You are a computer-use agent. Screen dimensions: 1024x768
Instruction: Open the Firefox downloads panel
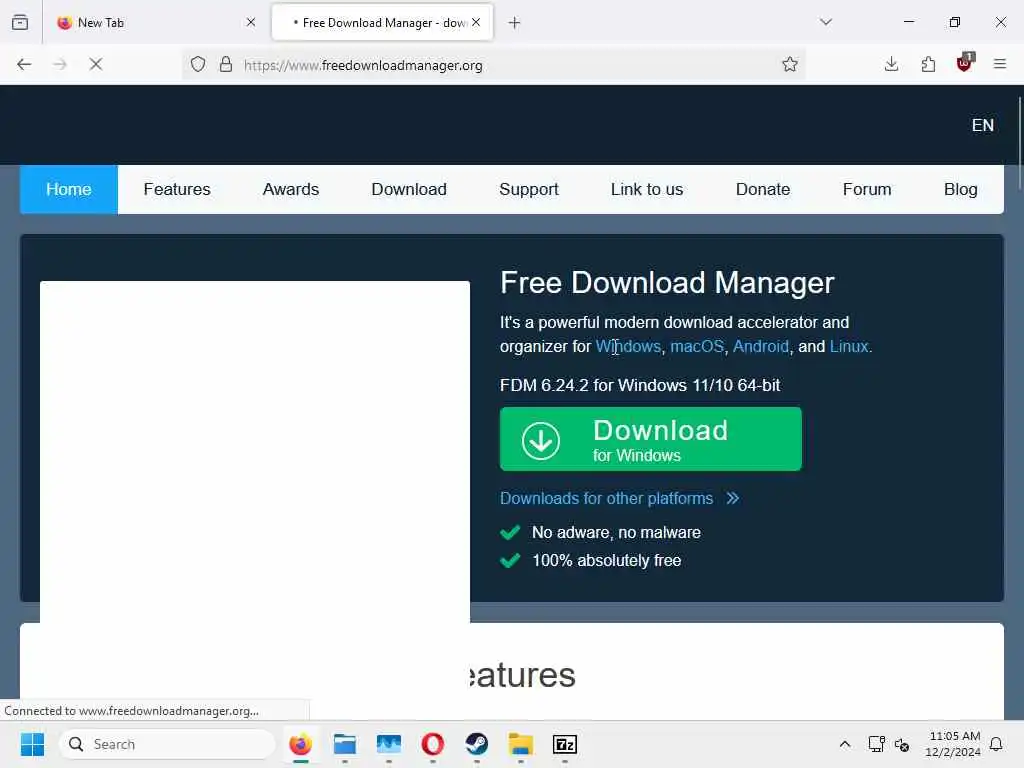(x=891, y=64)
